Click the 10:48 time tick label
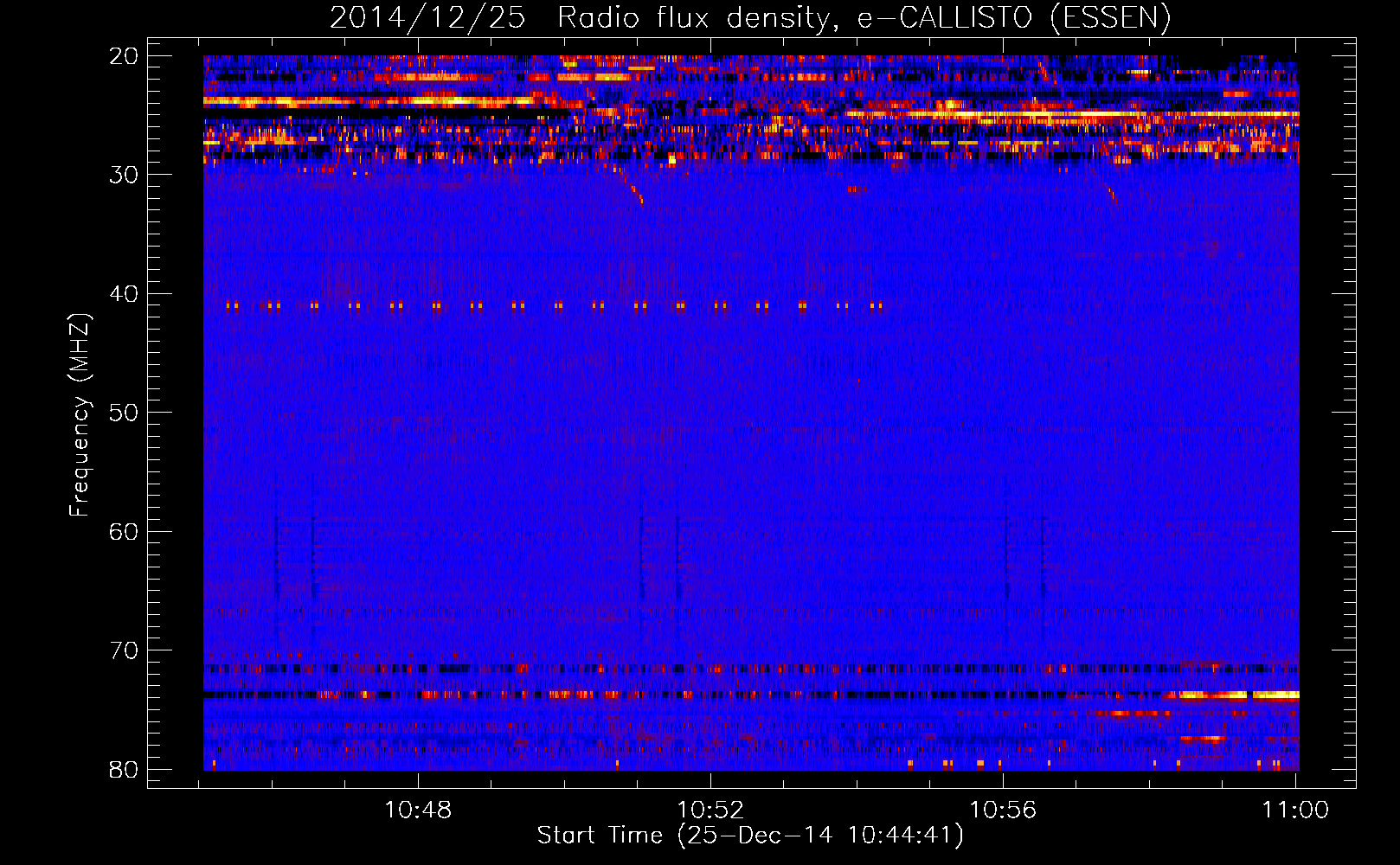Viewport: 1400px width, 865px height. point(418,811)
